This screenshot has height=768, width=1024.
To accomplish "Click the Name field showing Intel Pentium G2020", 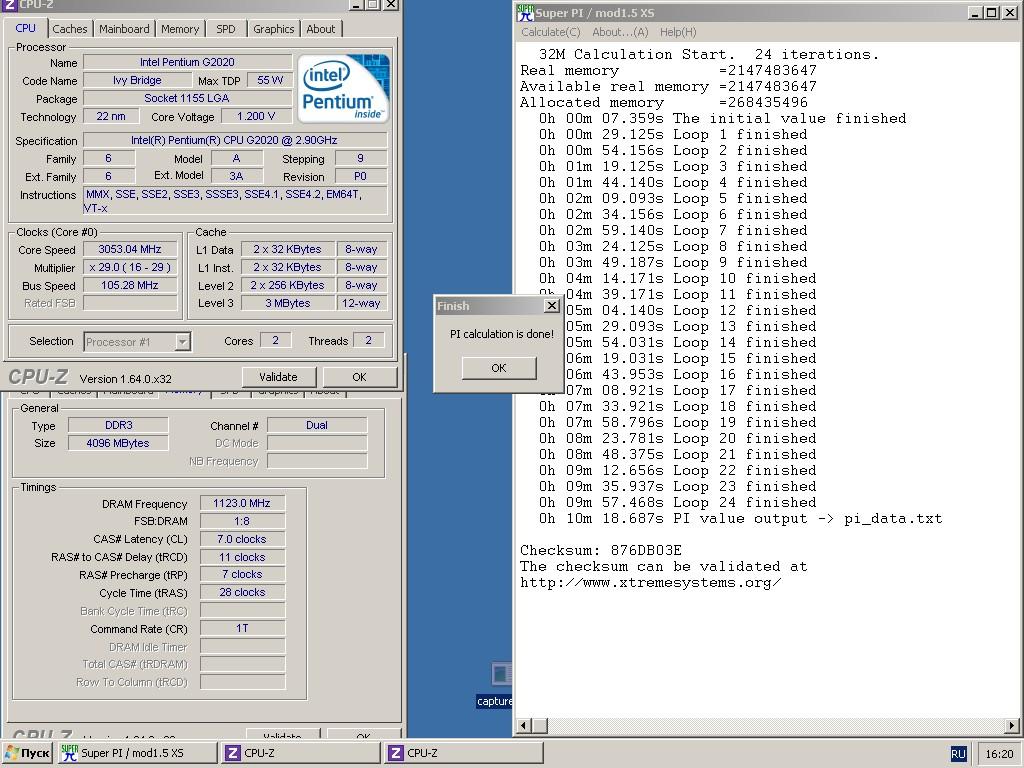I will 187,62.
